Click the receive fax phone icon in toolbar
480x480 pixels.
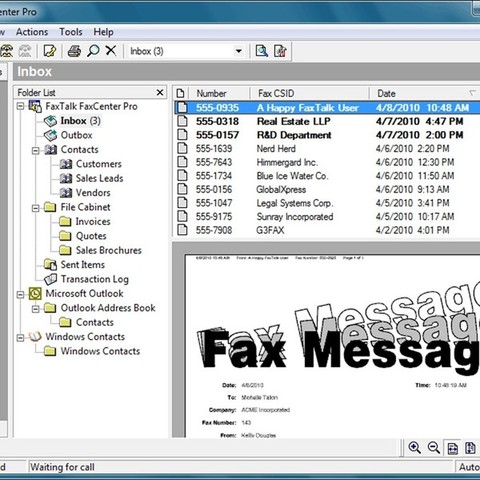[6, 51]
